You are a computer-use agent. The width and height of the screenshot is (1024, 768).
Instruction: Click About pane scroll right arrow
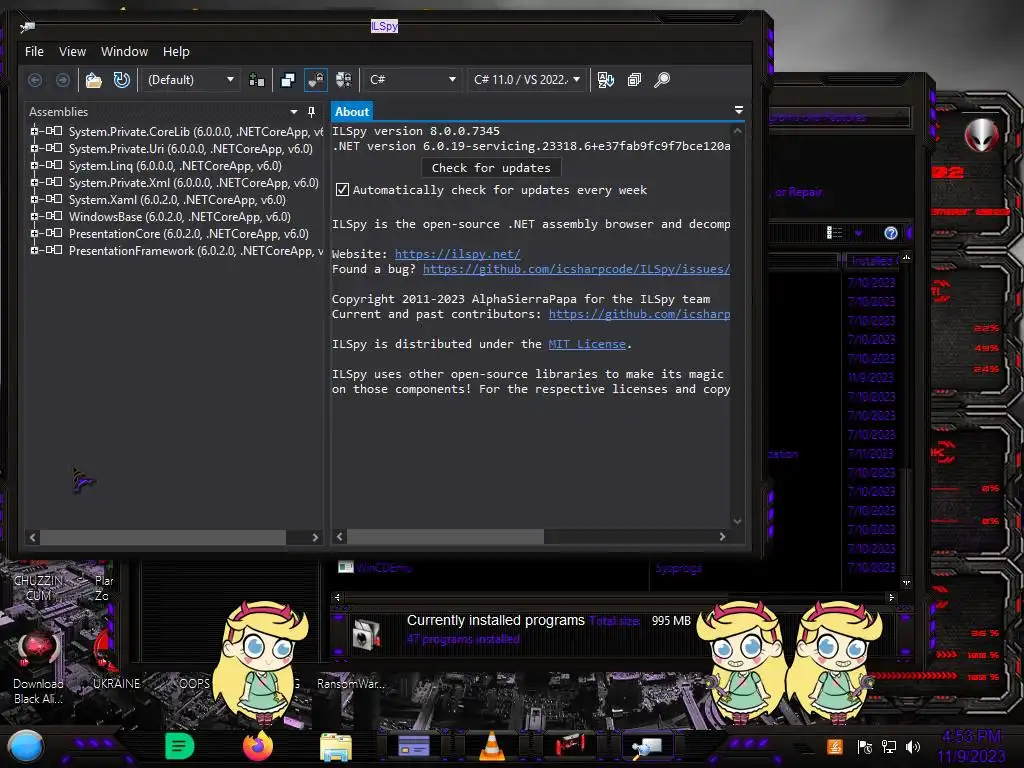[x=722, y=537]
